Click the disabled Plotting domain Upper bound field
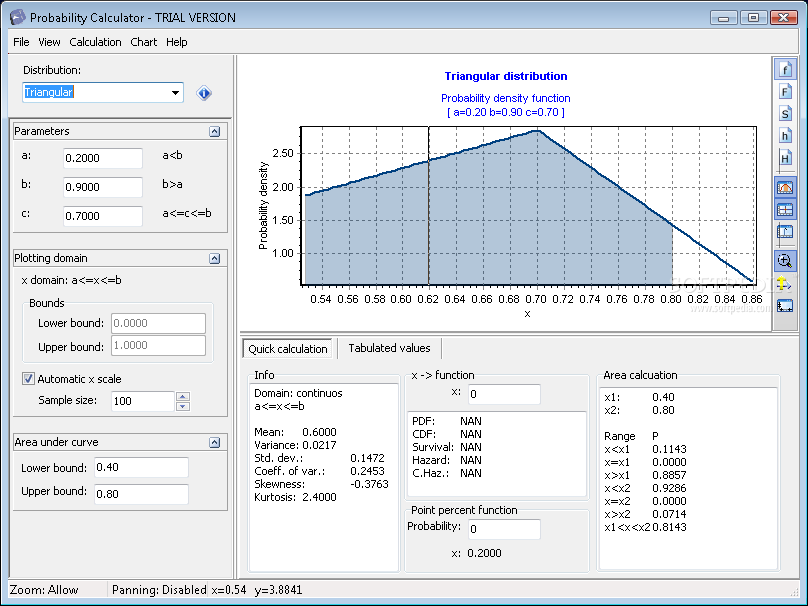This screenshot has height=606, width=808. [x=158, y=345]
